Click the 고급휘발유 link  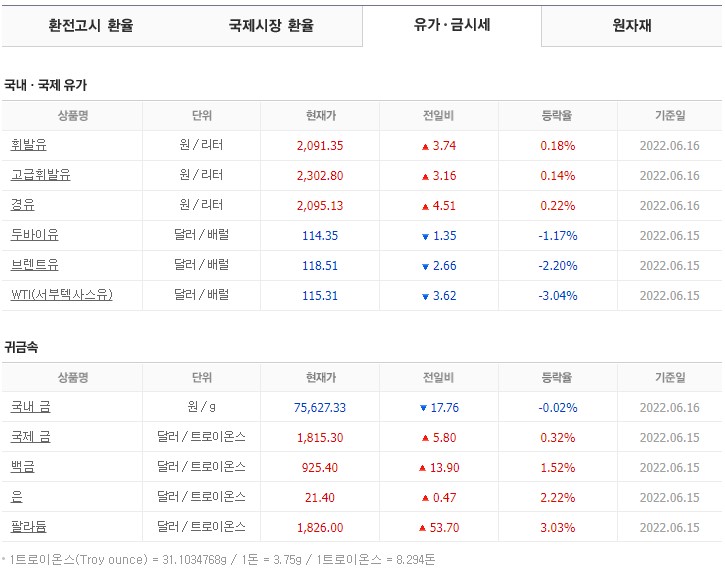point(41,175)
